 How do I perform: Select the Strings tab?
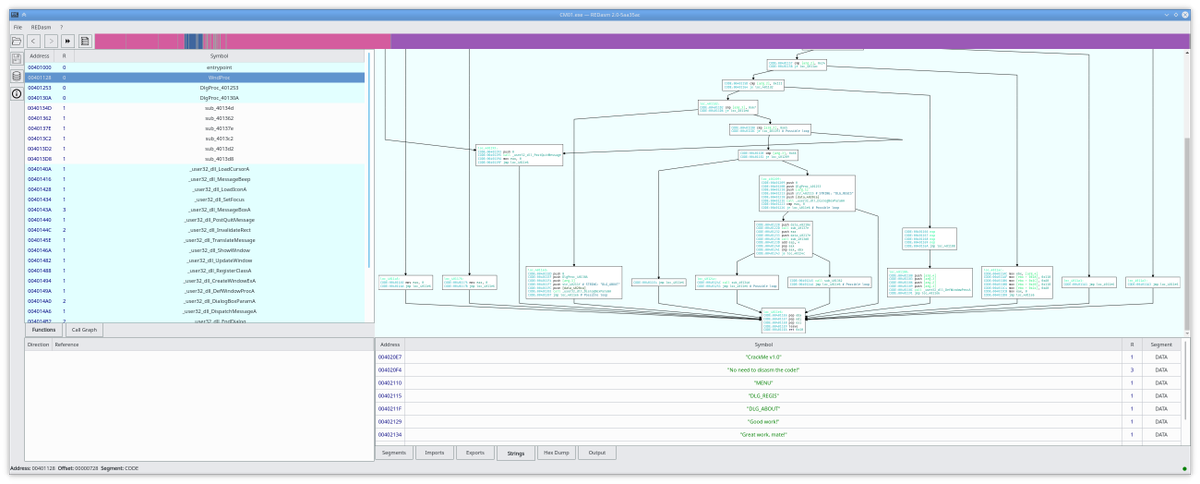pyautogui.click(x=515, y=453)
